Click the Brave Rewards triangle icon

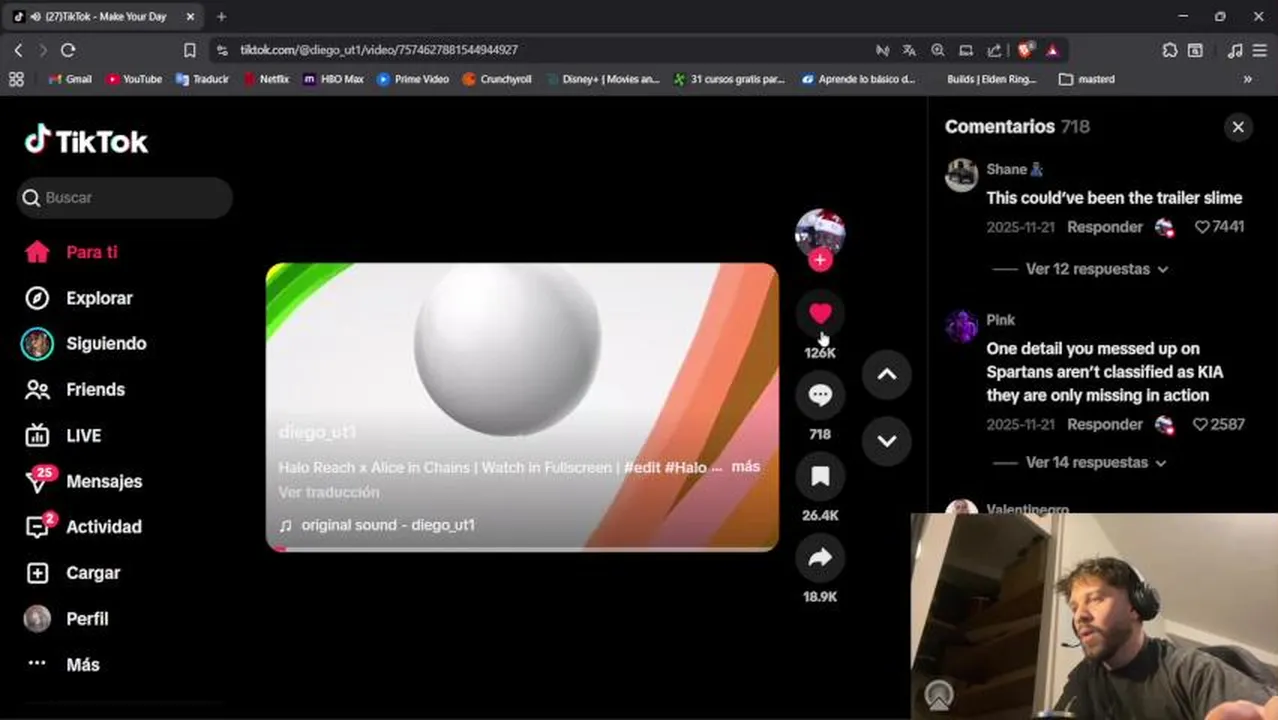click(1053, 50)
